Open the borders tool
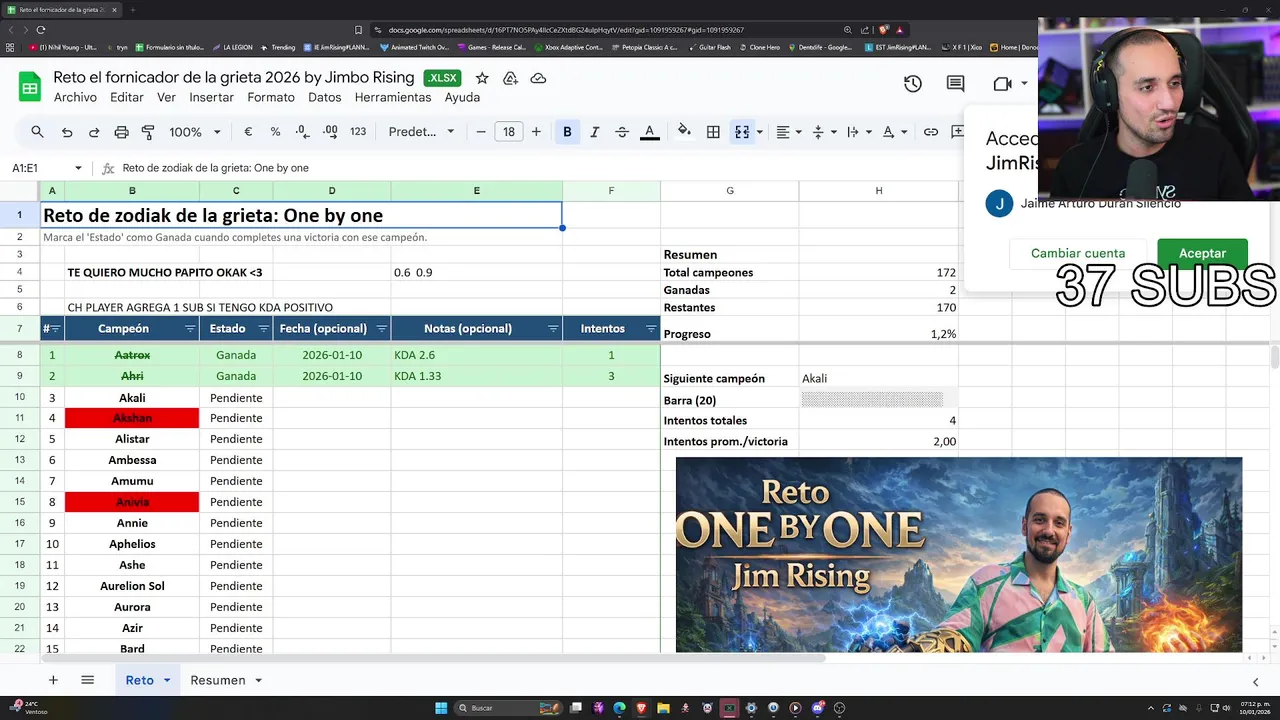 point(713,132)
